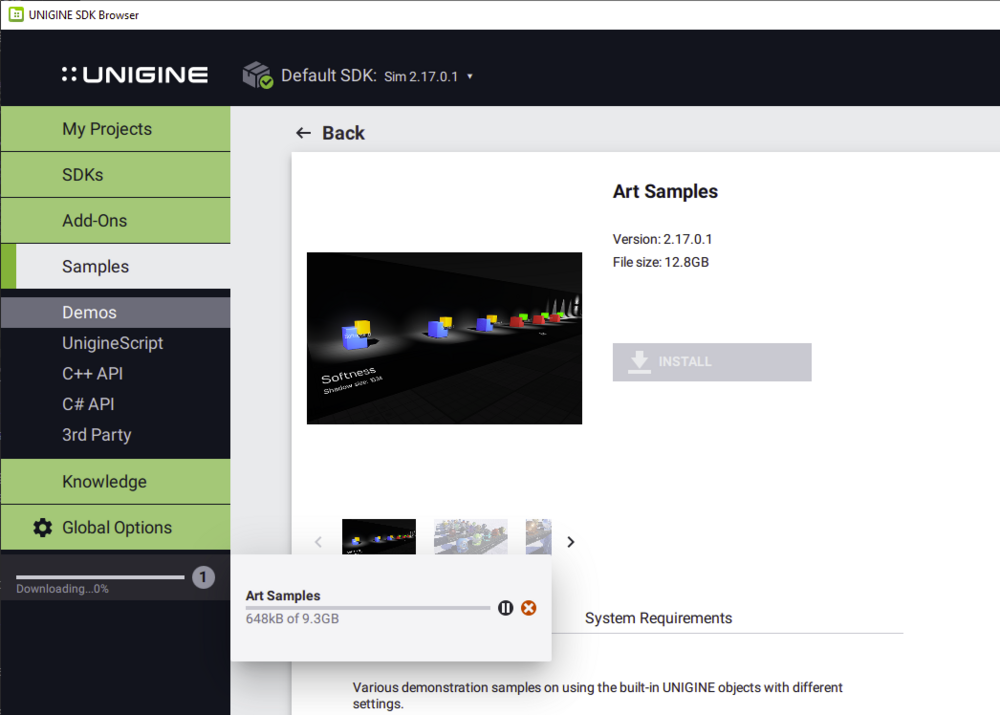Select the C++ API samples category
Screen dimensions: 1000x715
pyautogui.click(x=92, y=374)
